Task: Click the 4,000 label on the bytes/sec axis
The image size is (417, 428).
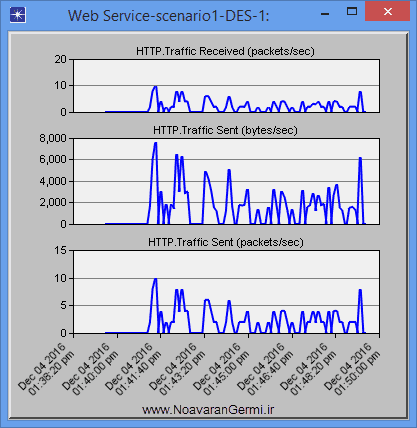Action: point(53,181)
